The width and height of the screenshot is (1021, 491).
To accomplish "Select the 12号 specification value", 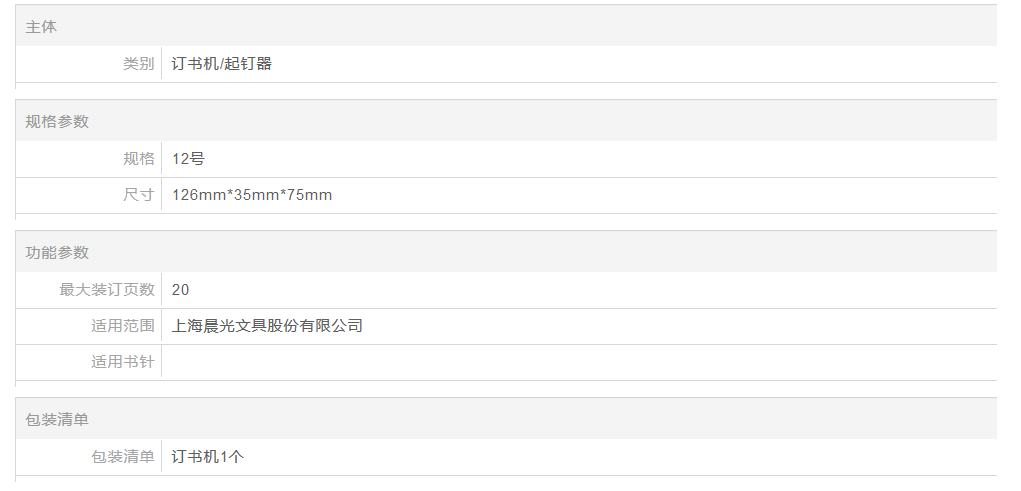I will pyautogui.click(x=188, y=158).
